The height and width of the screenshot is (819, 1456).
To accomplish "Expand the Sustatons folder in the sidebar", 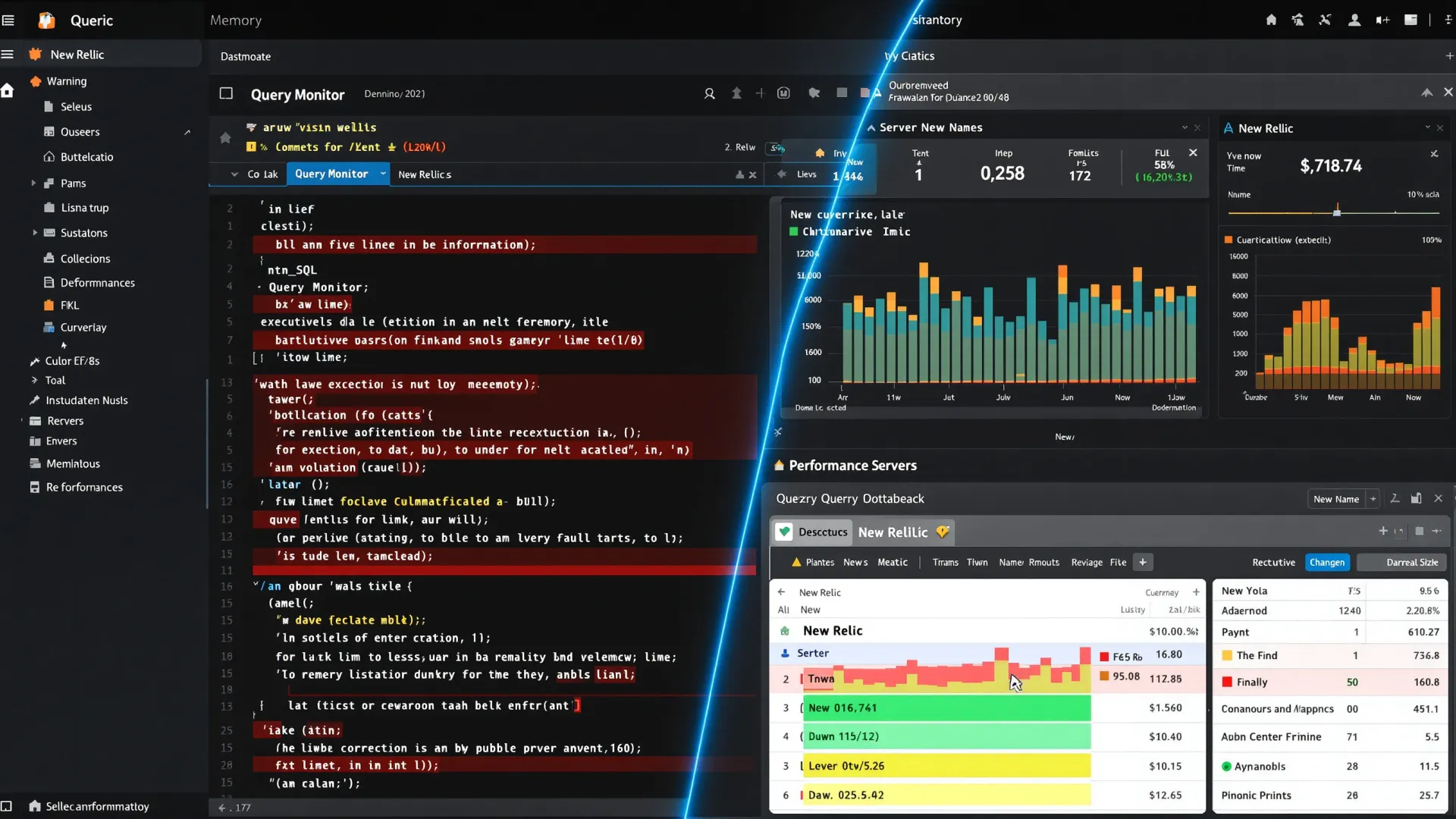I will (x=35, y=233).
